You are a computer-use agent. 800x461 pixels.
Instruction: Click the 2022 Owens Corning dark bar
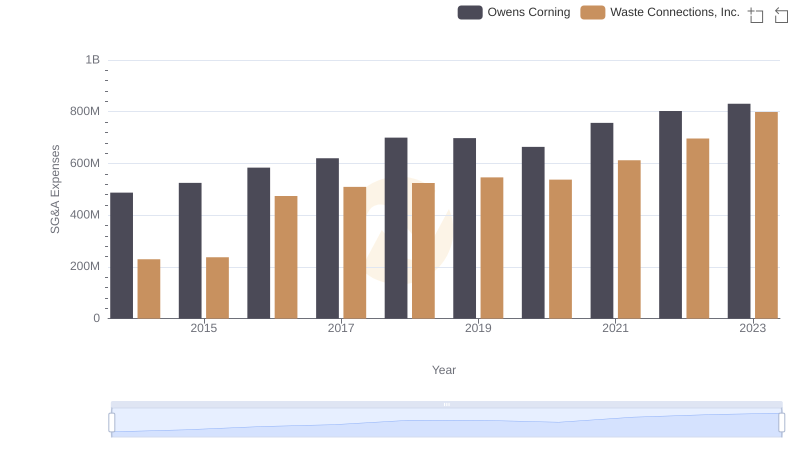[x=670, y=215]
